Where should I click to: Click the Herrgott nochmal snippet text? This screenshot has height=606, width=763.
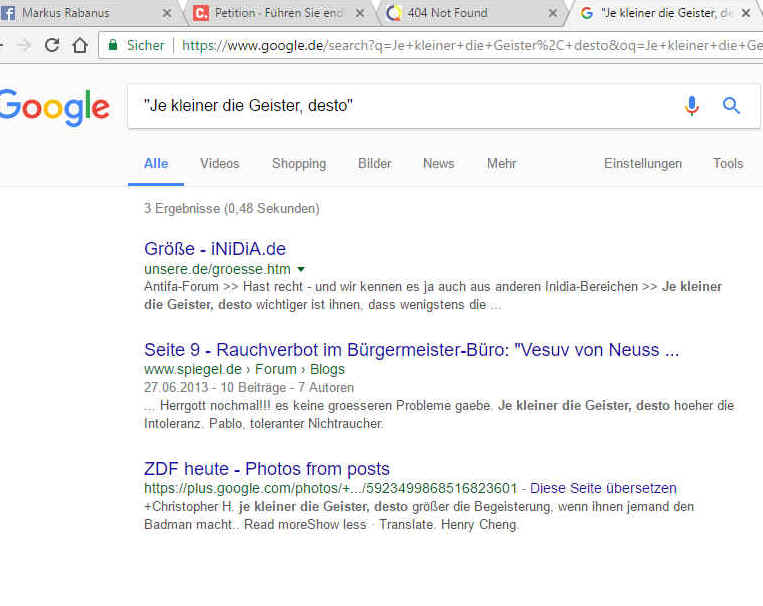coord(439,414)
